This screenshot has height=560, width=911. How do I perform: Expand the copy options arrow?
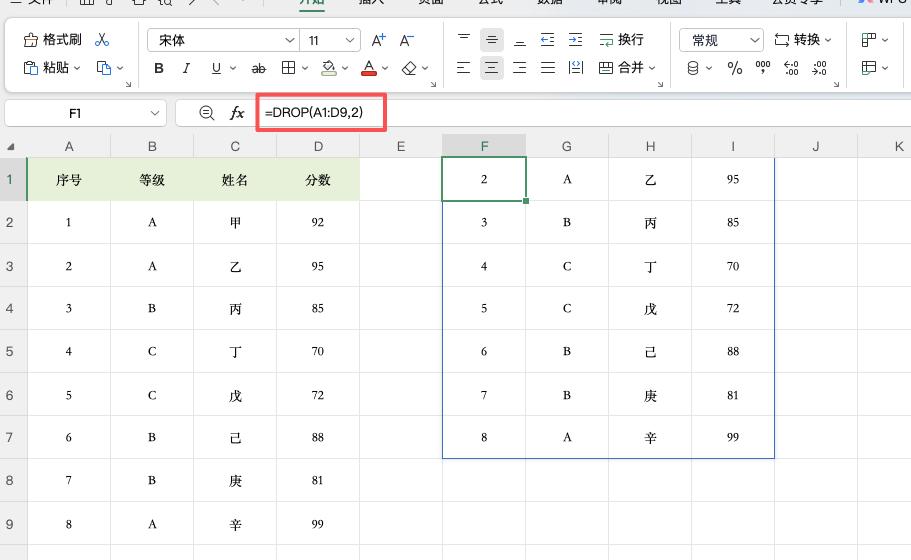tap(120, 68)
